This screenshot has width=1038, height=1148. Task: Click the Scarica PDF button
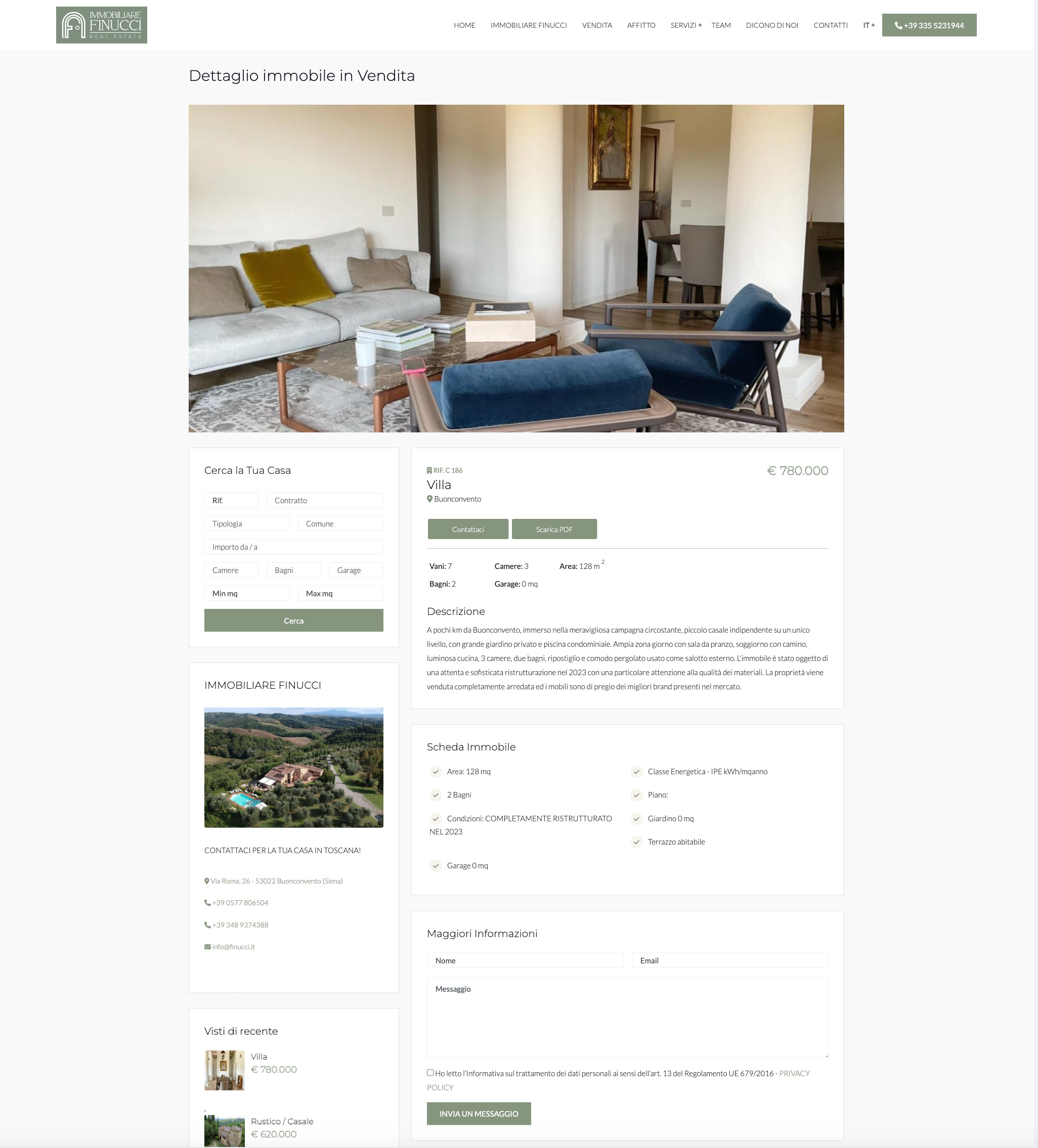point(554,529)
